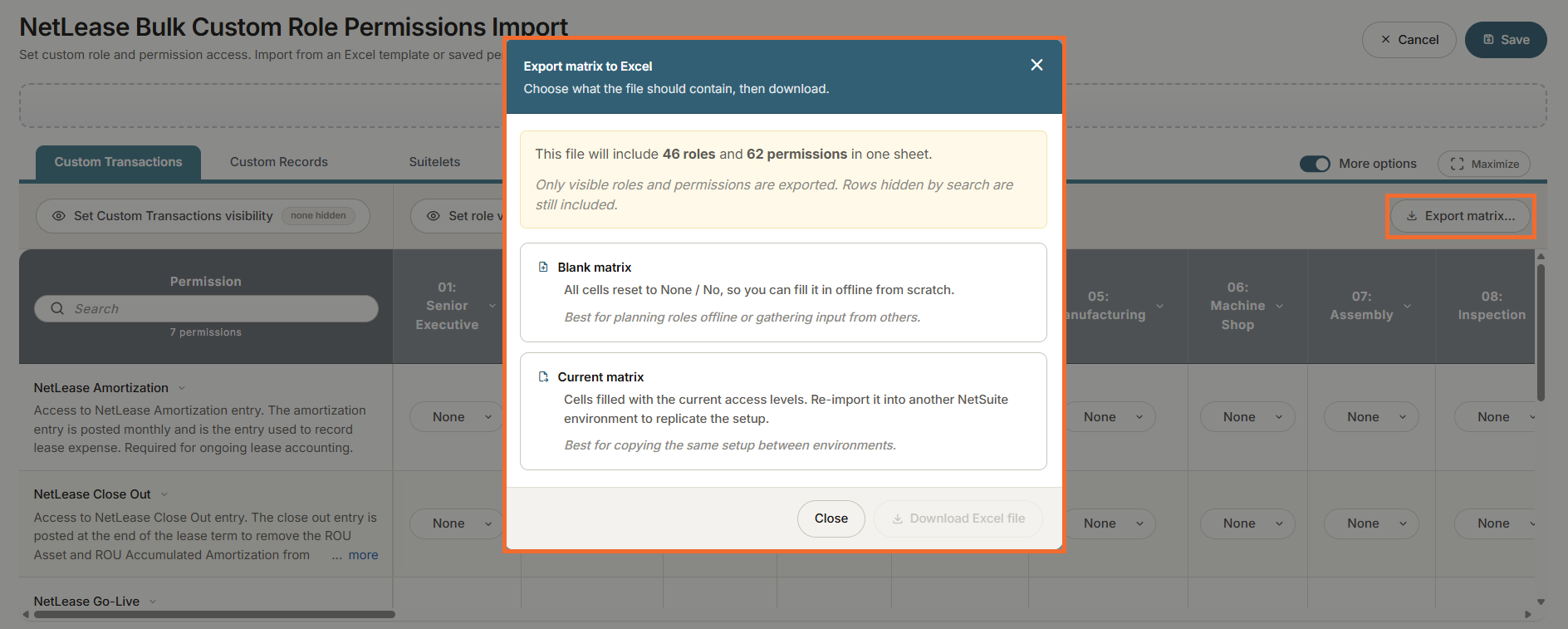The width and height of the screenshot is (1568, 629).
Task: Click the Export matrix... button
Action: pos(1460,216)
